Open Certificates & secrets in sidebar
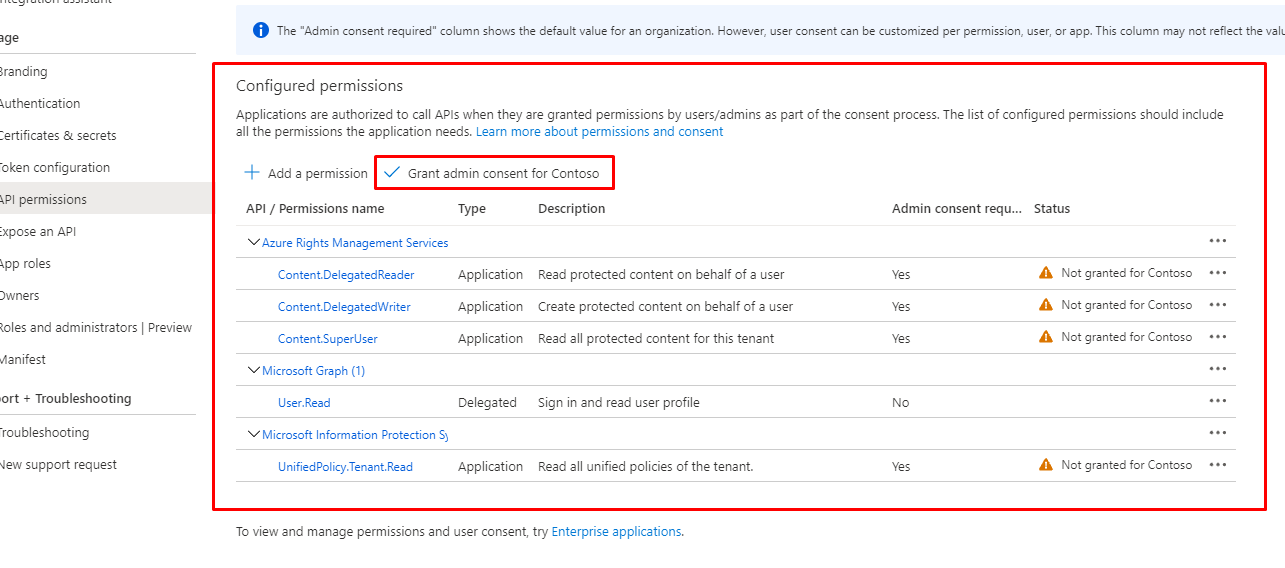 pyautogui.click(x=57, y=136)
